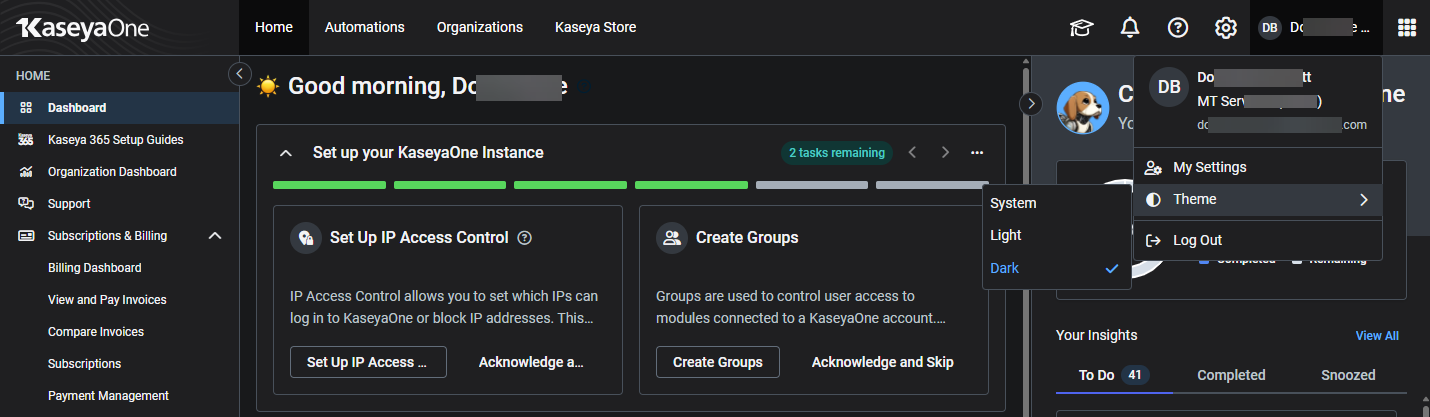This screenshot has height=417, width=1430.
Task: Expand the Theme submenu
Action: point(1258,200)
